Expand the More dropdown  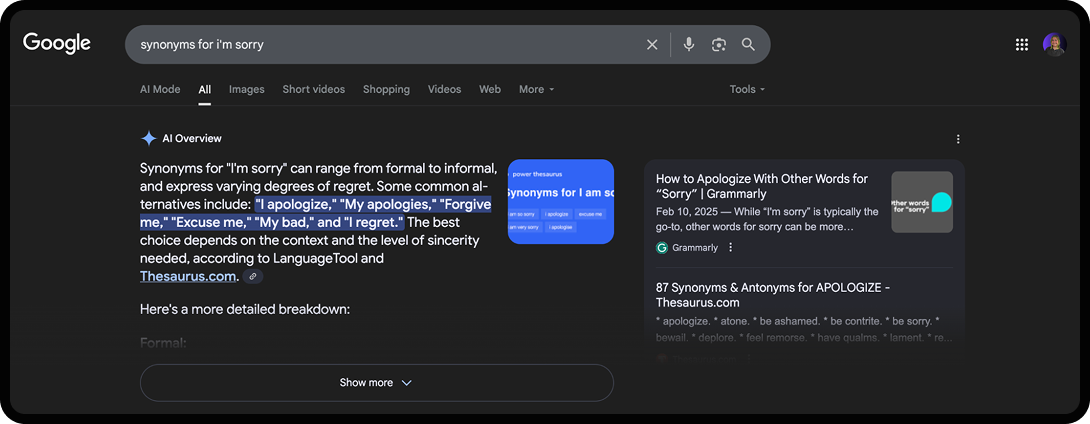537,89
